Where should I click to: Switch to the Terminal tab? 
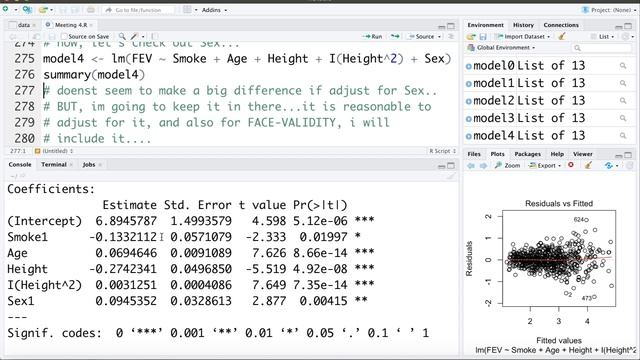pos(54,164)
